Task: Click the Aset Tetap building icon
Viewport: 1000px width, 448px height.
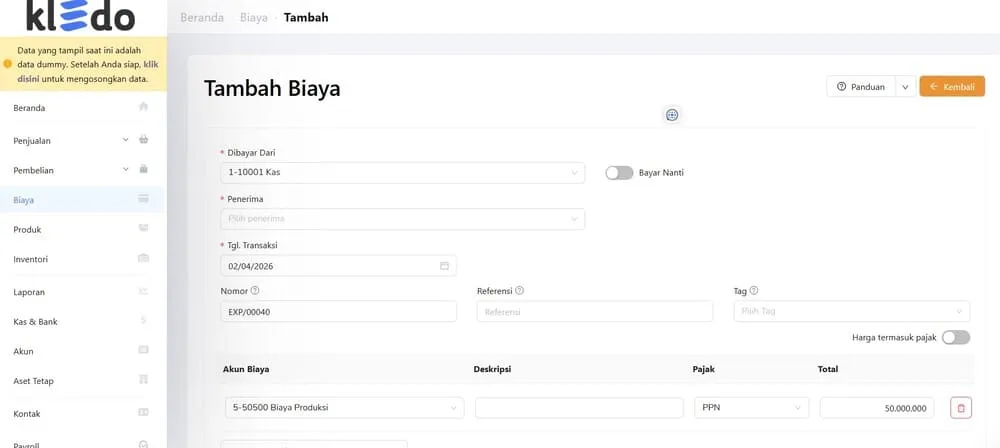Action: 143,380
